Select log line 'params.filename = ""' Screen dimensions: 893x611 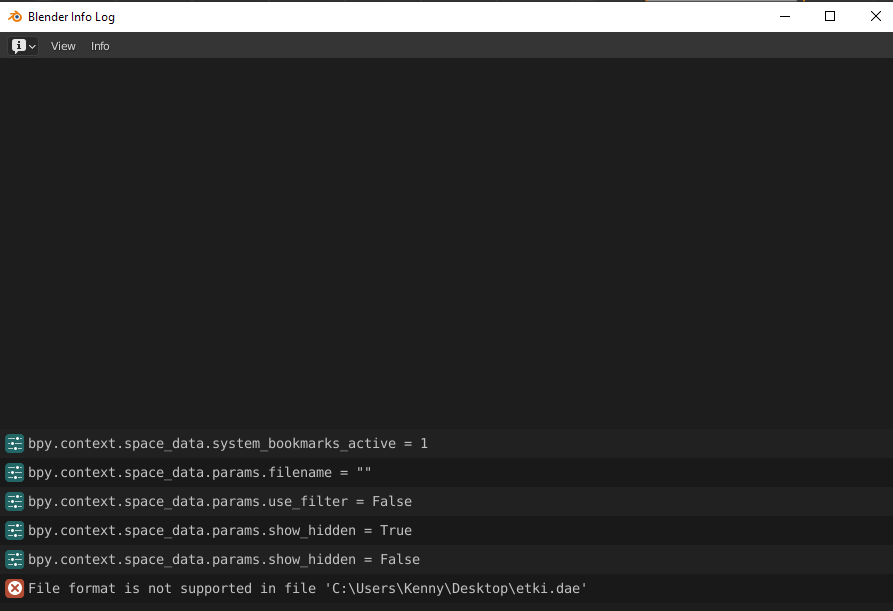click(446, 473)
